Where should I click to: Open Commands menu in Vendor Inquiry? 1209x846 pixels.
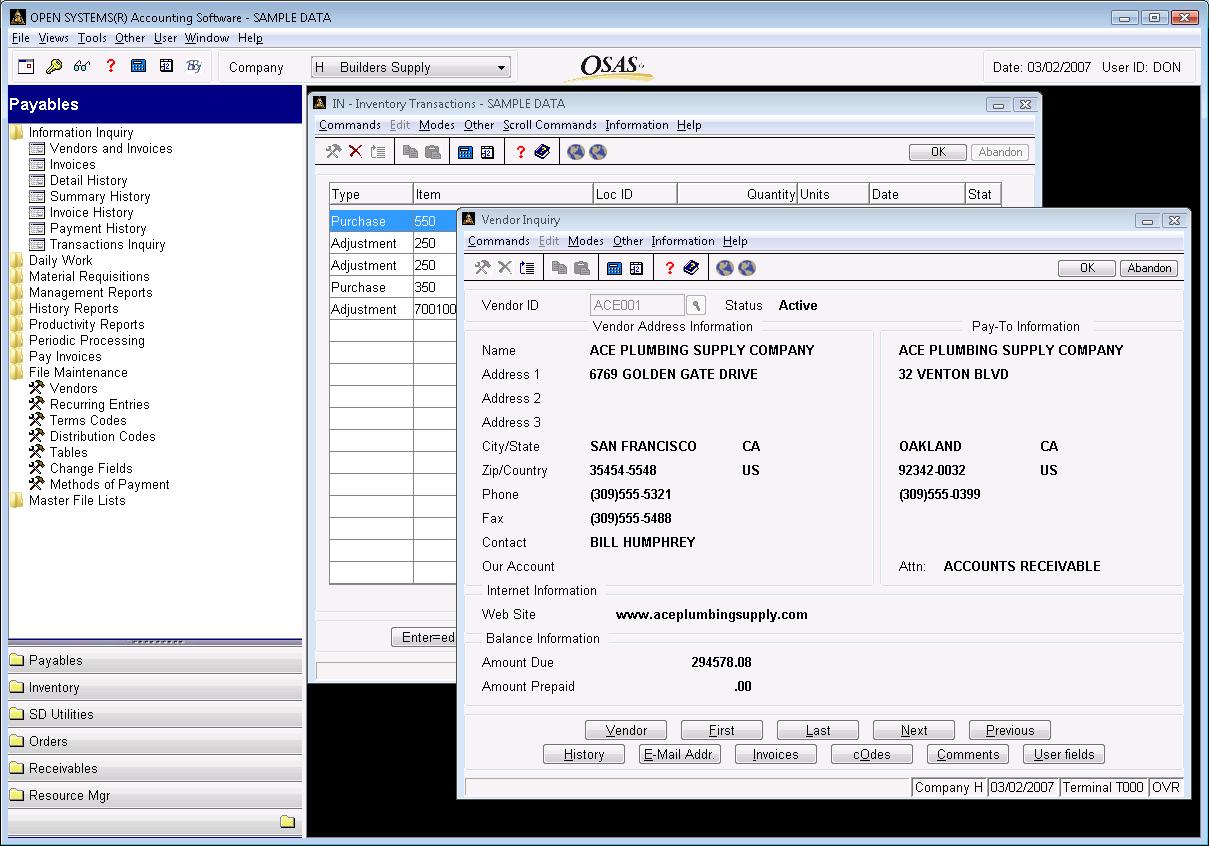click(x=498, y=241)
